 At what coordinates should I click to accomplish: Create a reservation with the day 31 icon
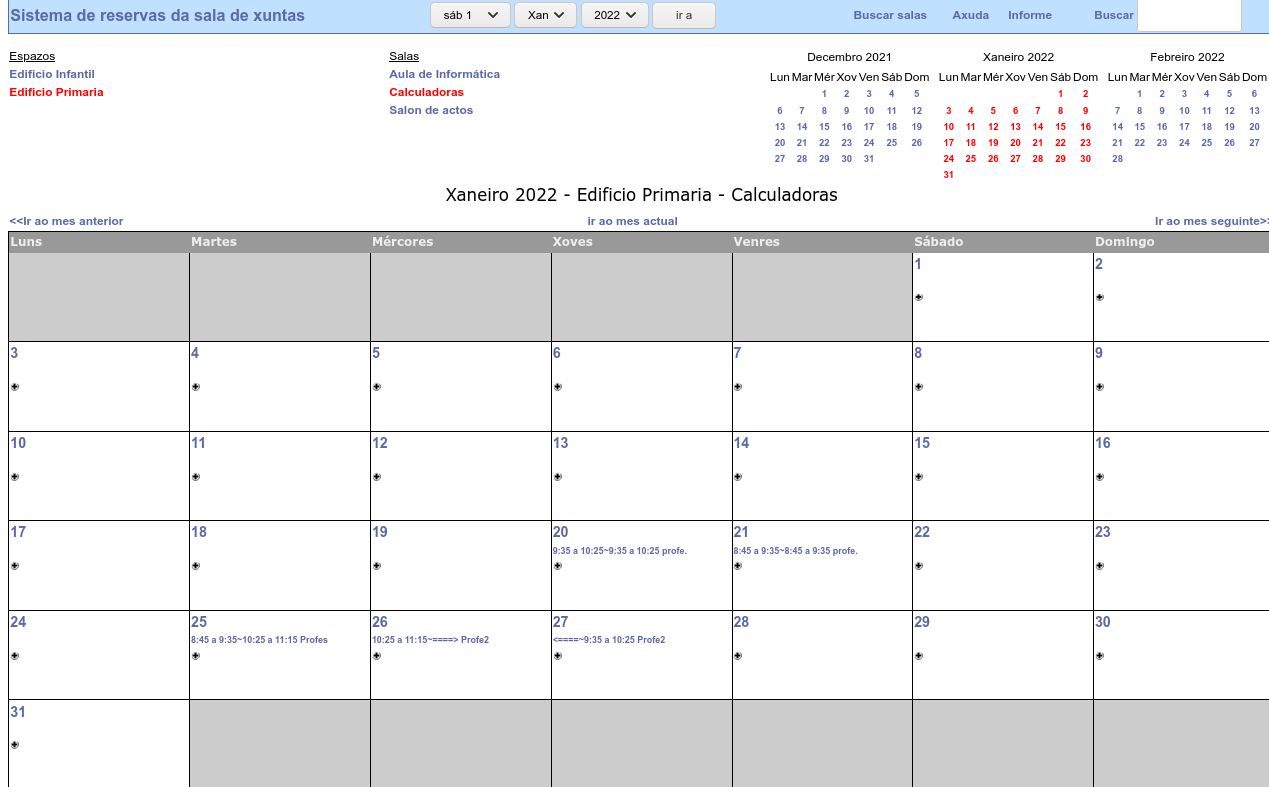click(14, 745)
